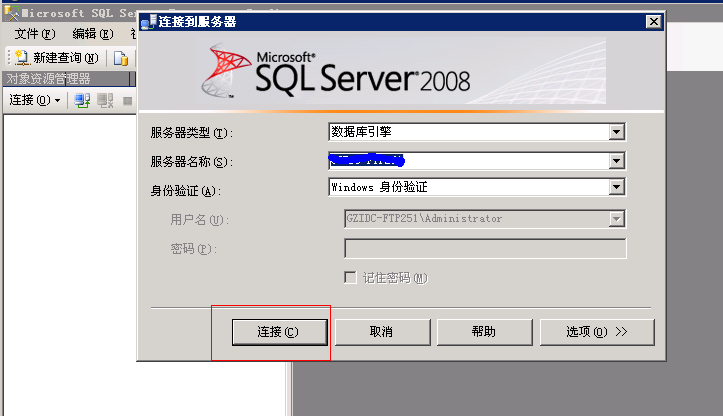Open 用户名 dropdown arrow
The width and height of the screenshot is (723, 416).
(x=616, y=219)
